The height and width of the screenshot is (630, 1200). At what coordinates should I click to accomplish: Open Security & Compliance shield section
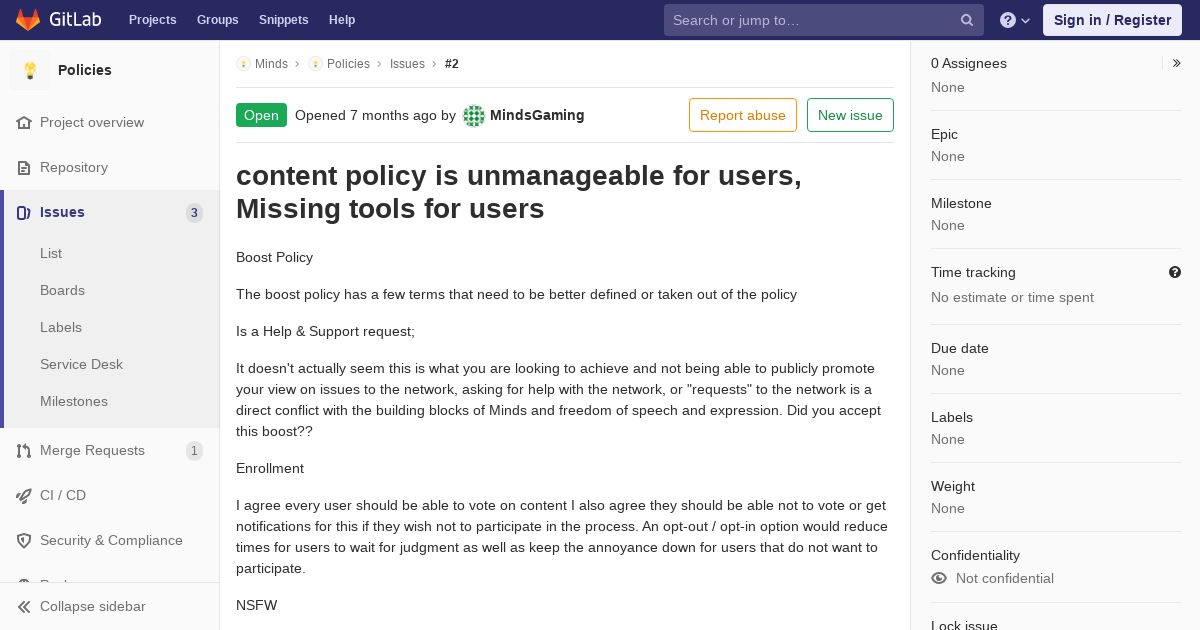pyautogui.click(x=111, y=540)
